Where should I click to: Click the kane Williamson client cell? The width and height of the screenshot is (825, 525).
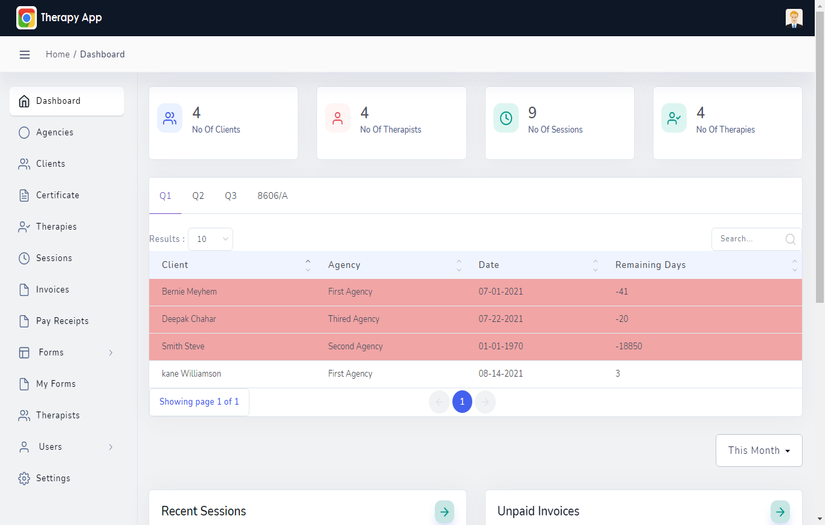coord(192,374)
